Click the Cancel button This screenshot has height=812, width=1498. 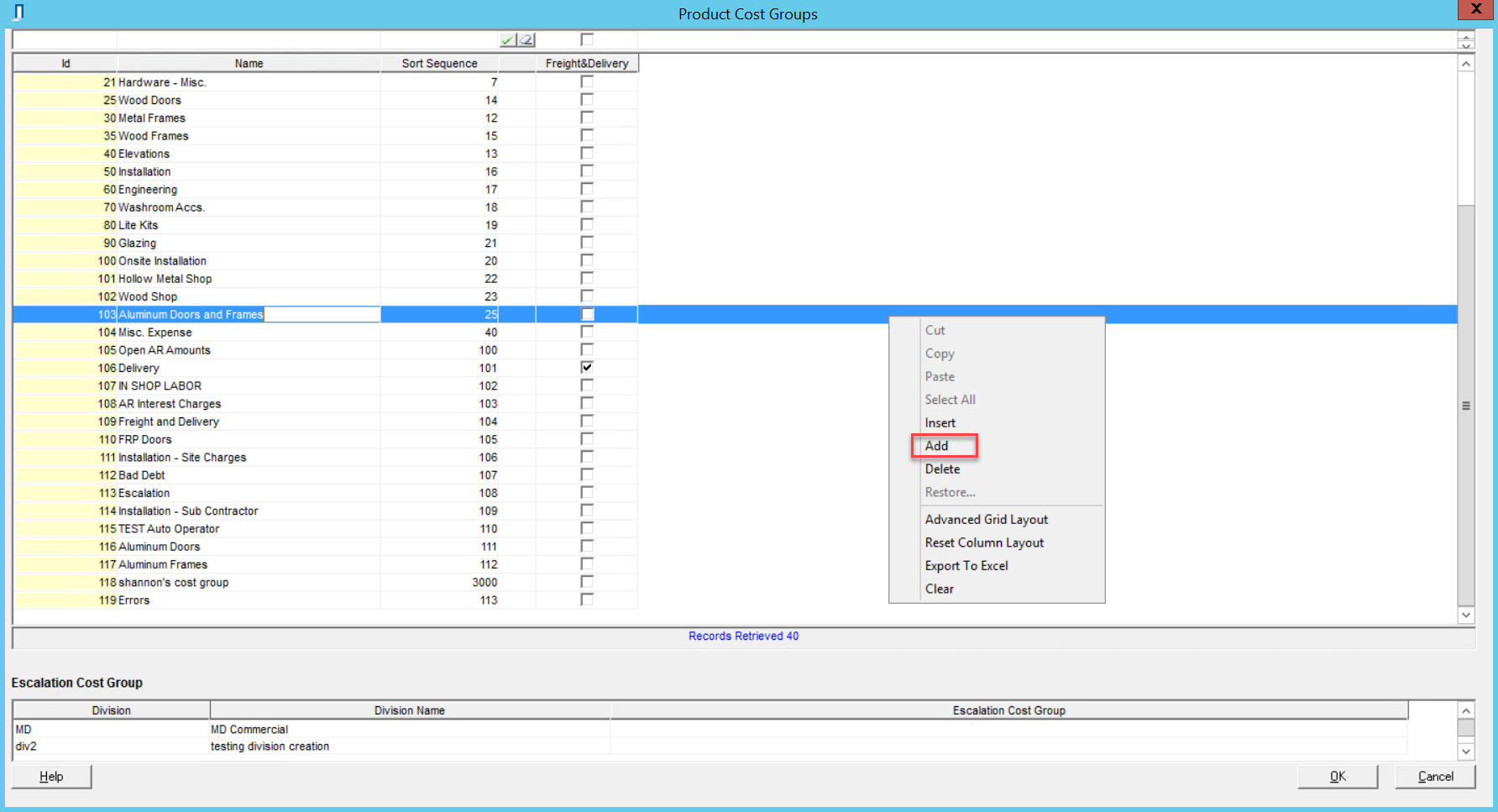[1435, 777]
